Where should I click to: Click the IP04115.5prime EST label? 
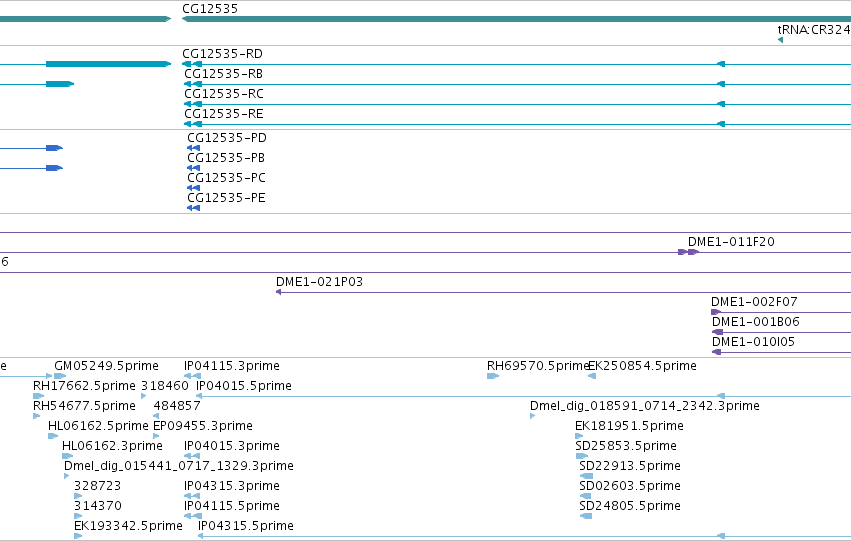232,506
